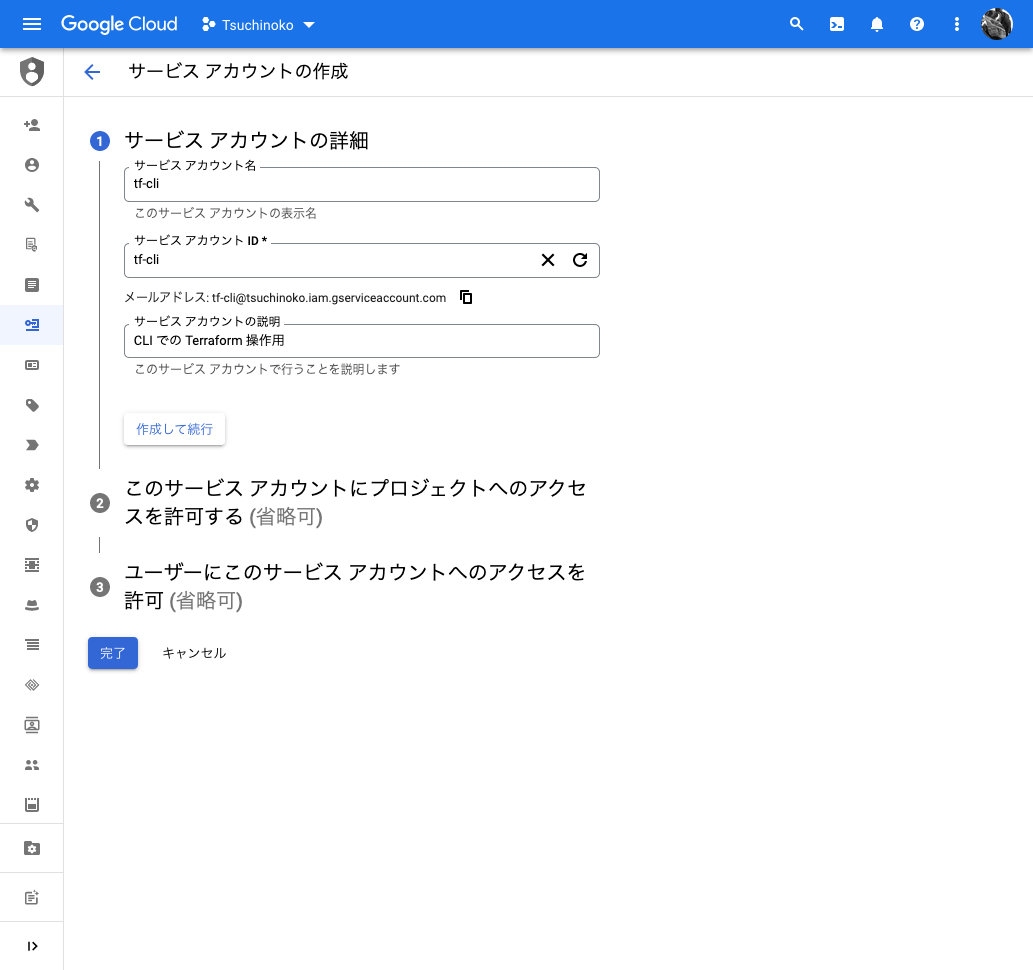The height and width of the screenshot is (970, 1033).
Task: Click into the サービス アカウントの説明 field
Action: (x=362, y=341)
